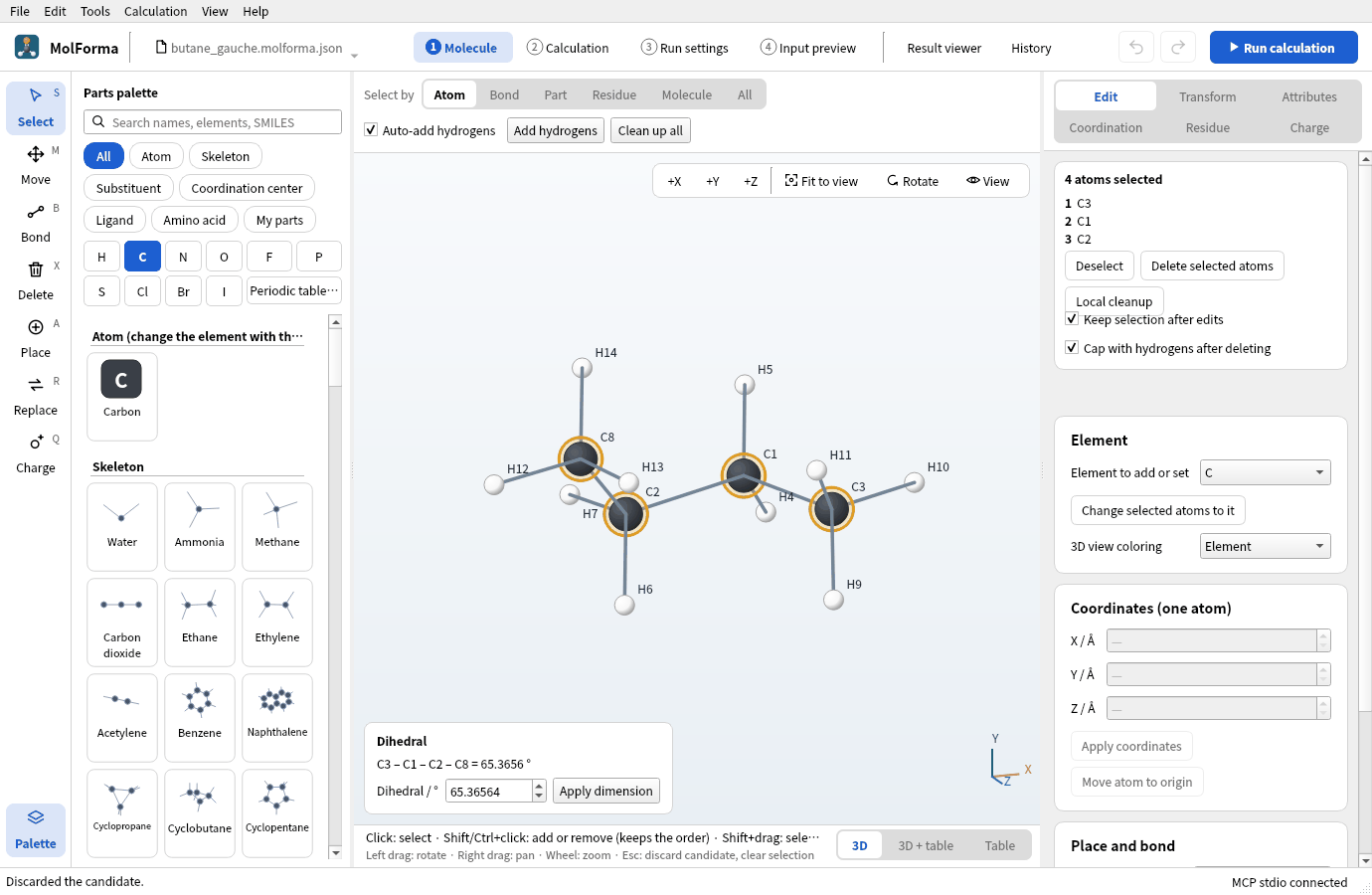Open 3D view coloring dropdown

point(1265,546)
